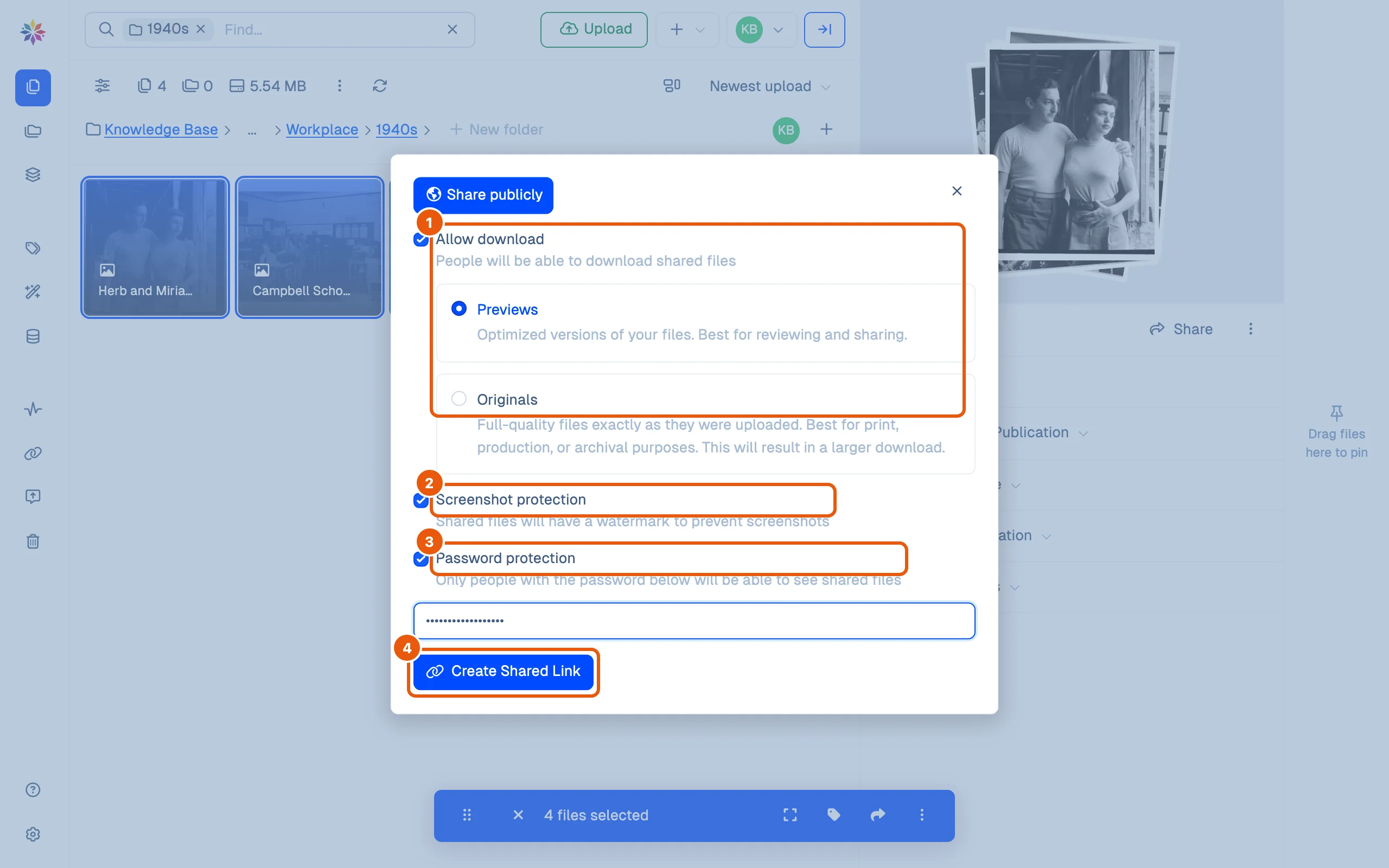1389x868 pixels.
Task: Close the share dialog
Action: click(957, 190)
